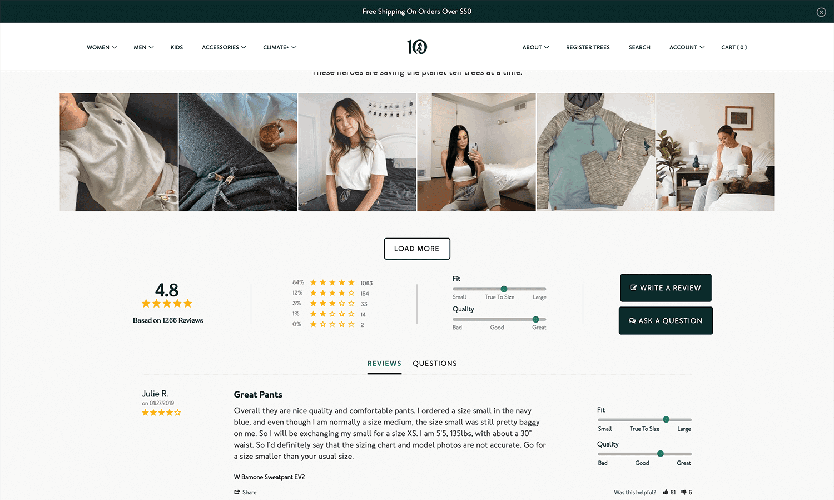Filter reviews by five-star rating row
The width and height of the screenshot is (834, 500).
pyautogui.click(x=332, y=282)
